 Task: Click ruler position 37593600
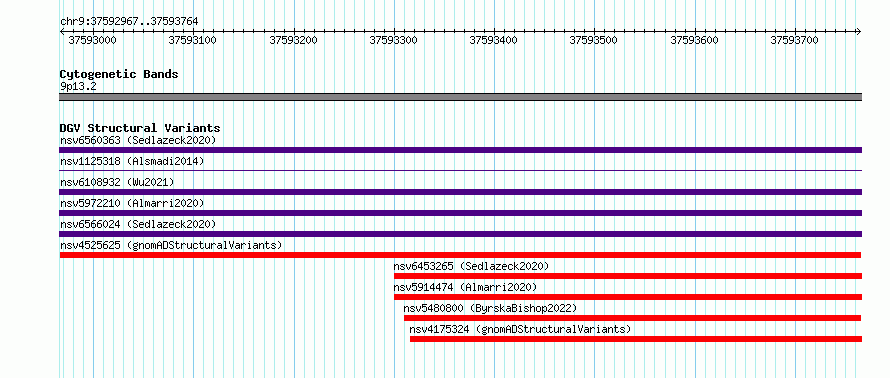click(695, 40)
